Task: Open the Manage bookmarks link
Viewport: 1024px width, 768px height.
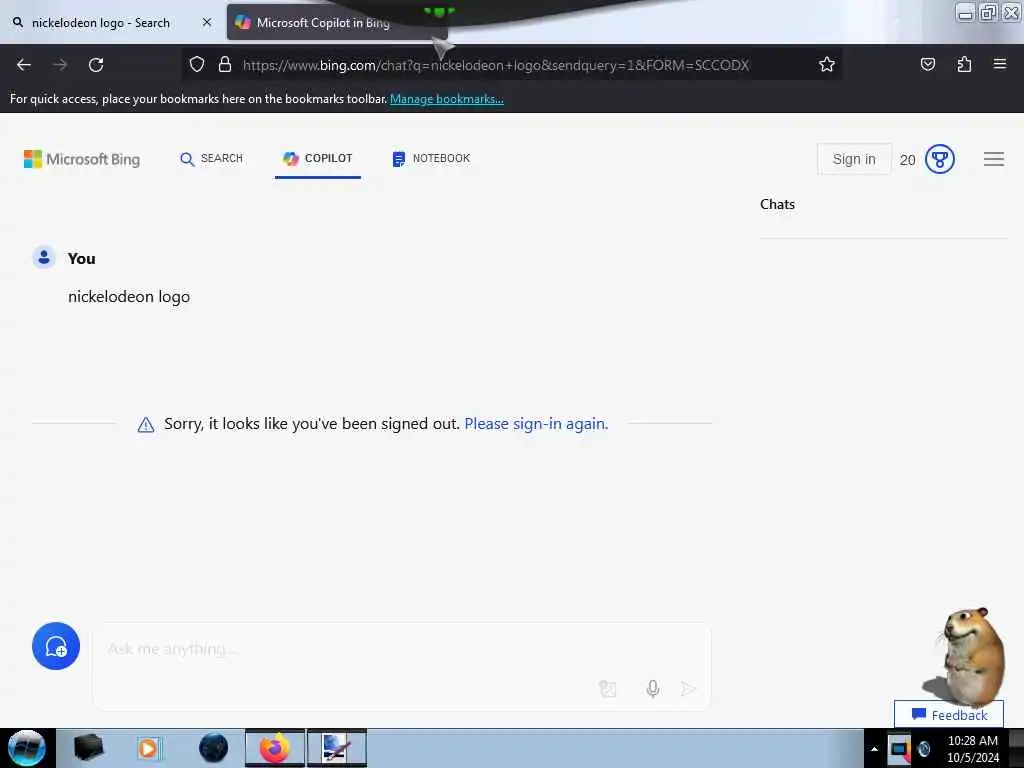Action: tap(447, 99)
